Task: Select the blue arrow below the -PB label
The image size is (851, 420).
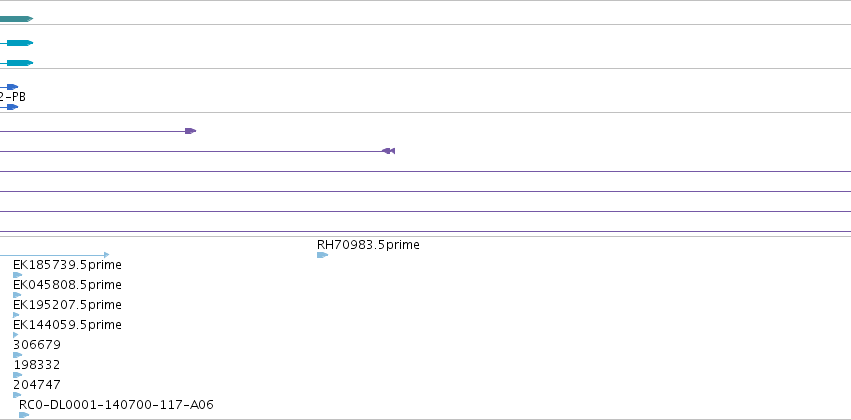Action: tap(12, 107)
